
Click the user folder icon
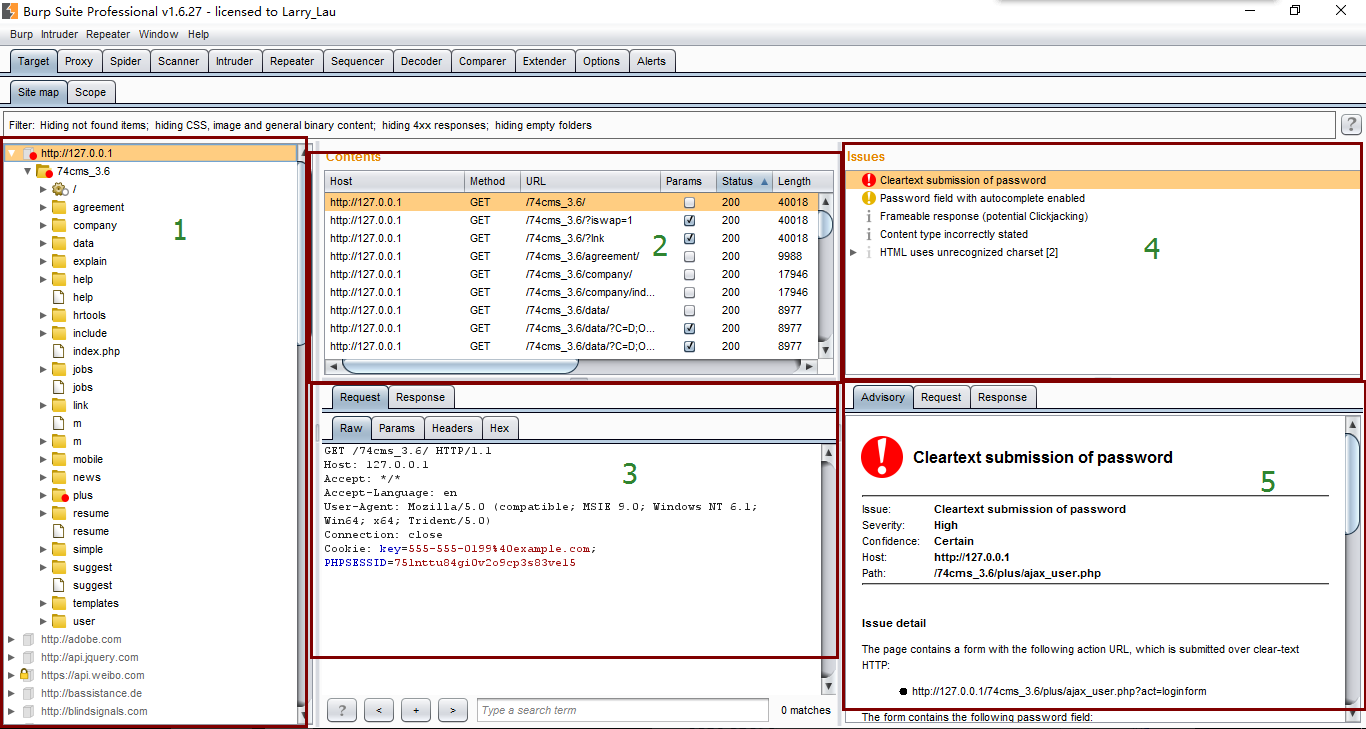pyautogui.click(x=59, y=621)
